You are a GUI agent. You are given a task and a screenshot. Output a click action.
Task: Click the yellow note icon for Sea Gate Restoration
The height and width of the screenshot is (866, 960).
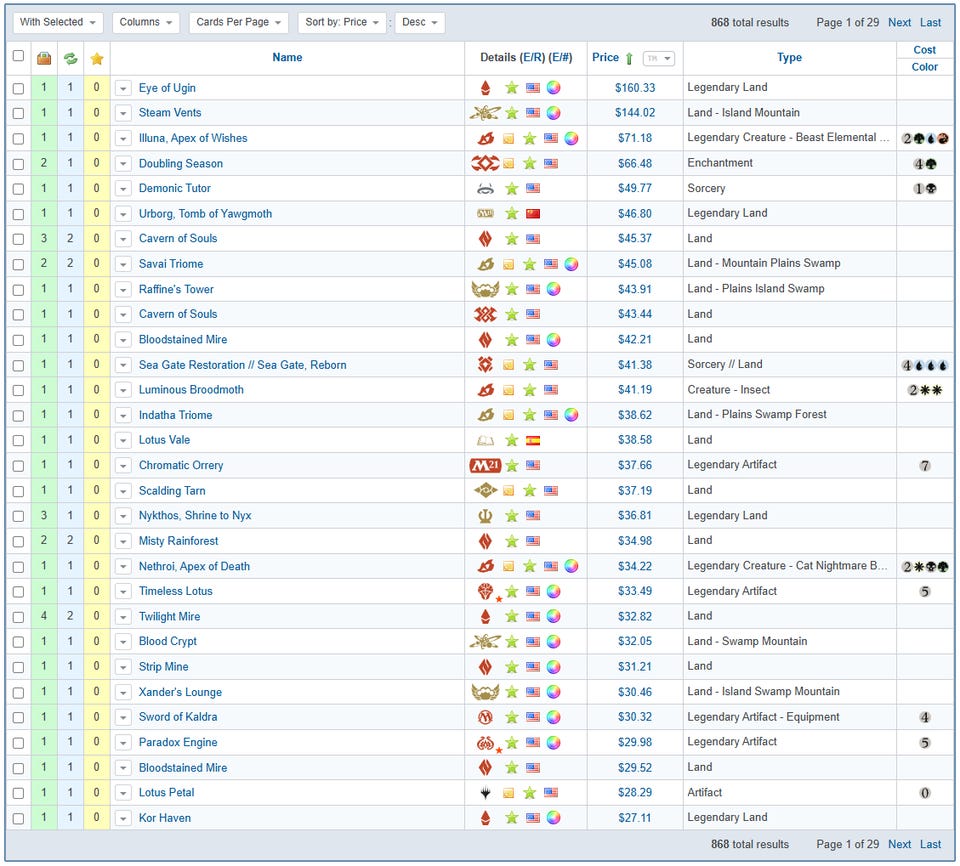click(508, 366)
